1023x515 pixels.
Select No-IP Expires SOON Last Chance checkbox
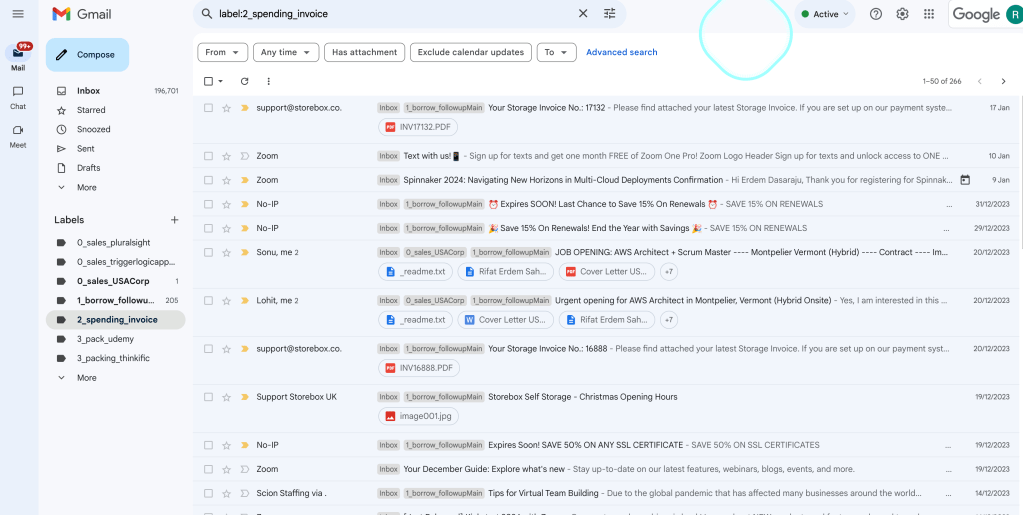coord(208,204)
